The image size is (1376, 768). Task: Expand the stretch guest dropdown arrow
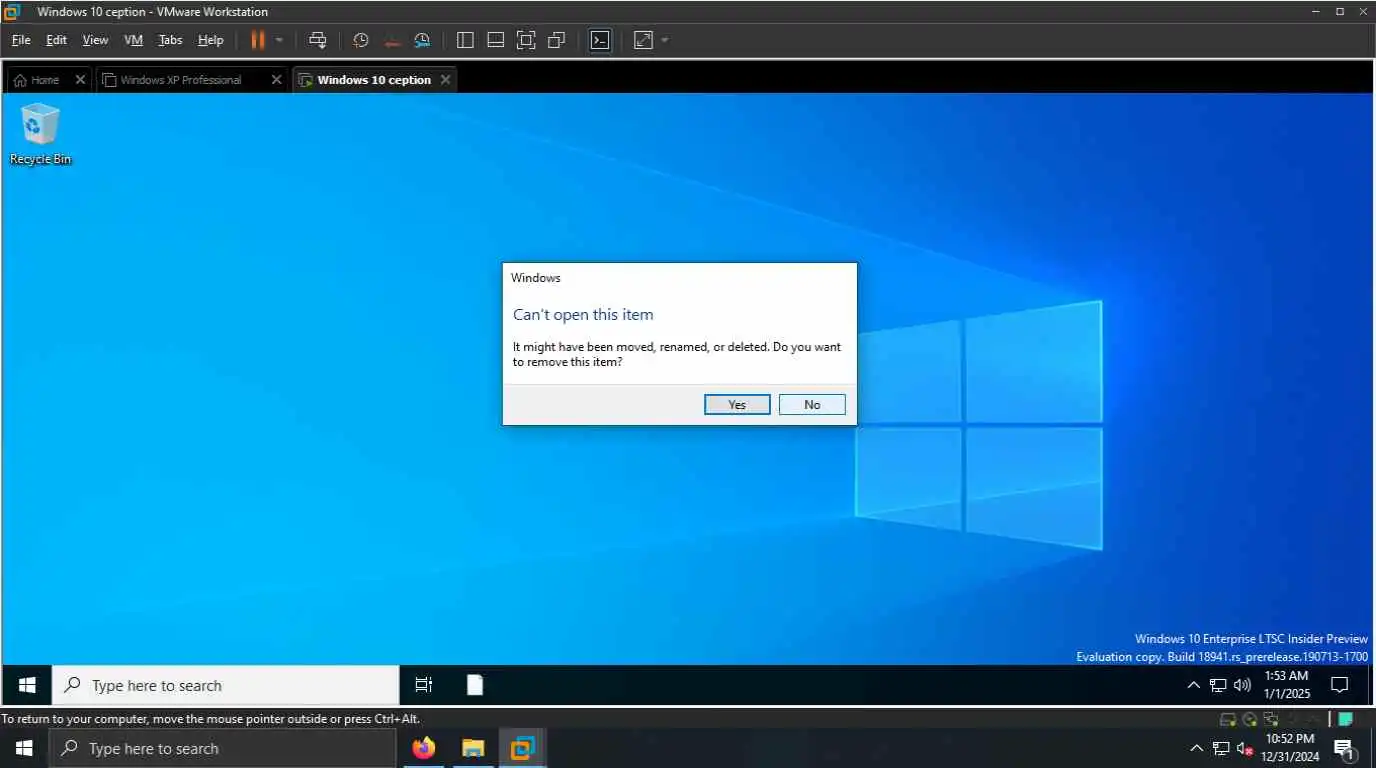coord(665,40)
